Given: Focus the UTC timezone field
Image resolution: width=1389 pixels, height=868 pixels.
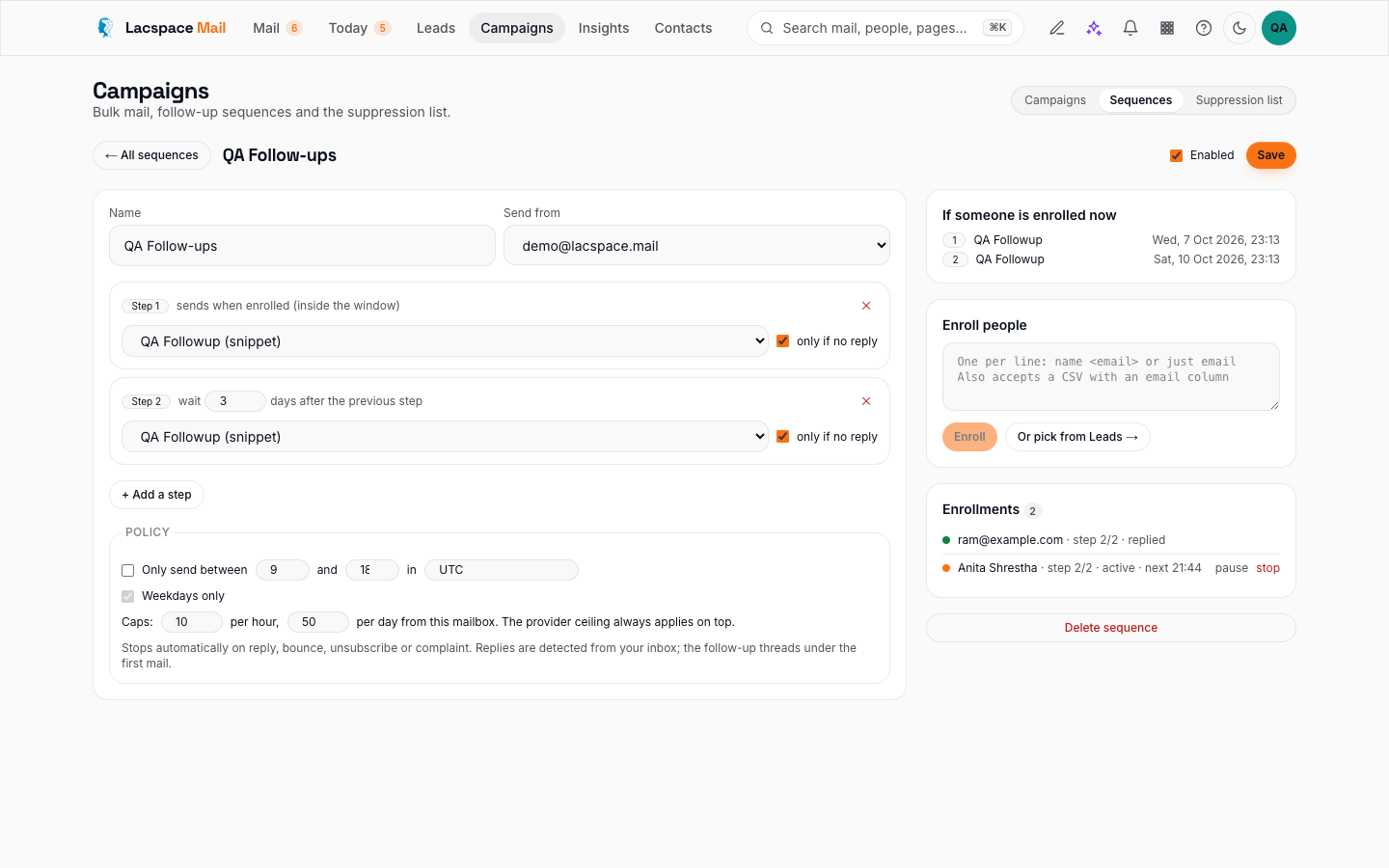Looking at the screenshot, I should (x=502, y=570).
